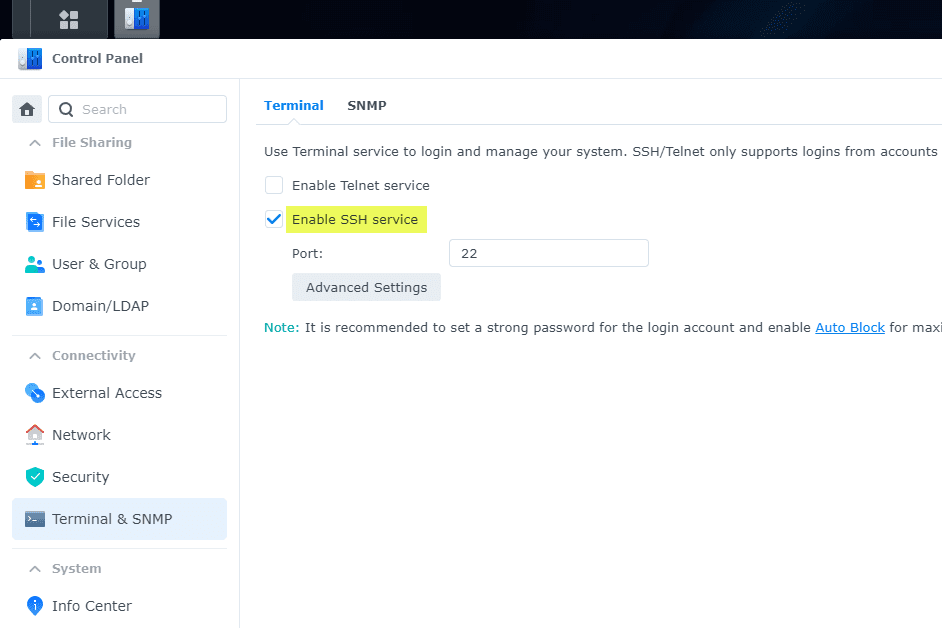Uncheck Enable SSH service checkbox
Screen dimensions: 942x628
(x=274, y=219)
